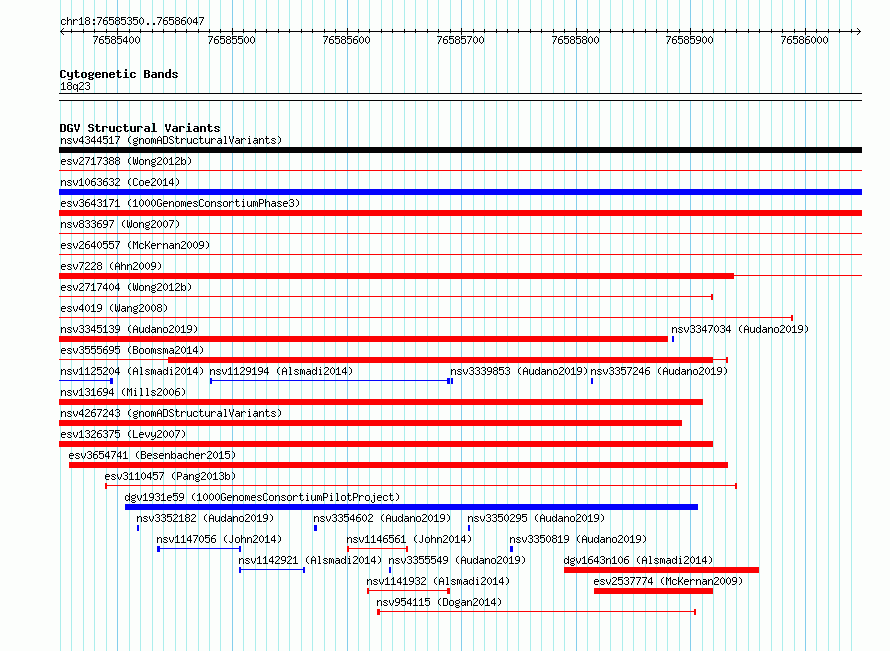Open the esv2640557 (McKernan2009) variant
Viewport: 890px width, 651px height.
(x=135, y=245)
